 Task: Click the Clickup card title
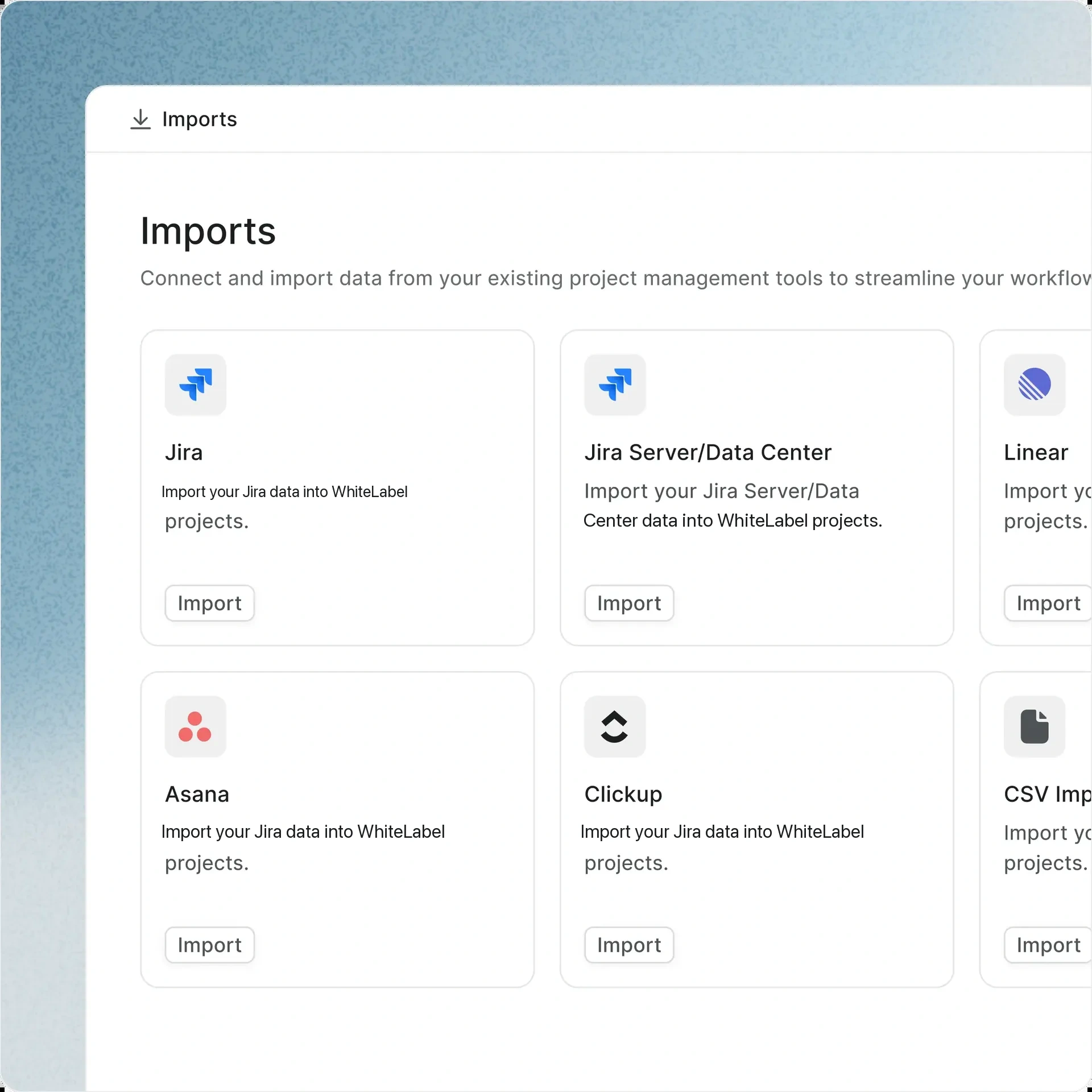pos(623,794)
